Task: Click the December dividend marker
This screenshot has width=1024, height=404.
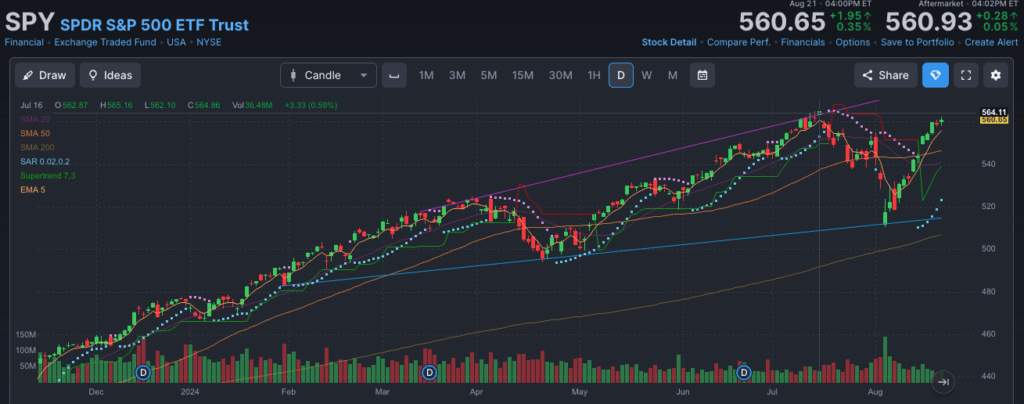Action: click(143, 372)
